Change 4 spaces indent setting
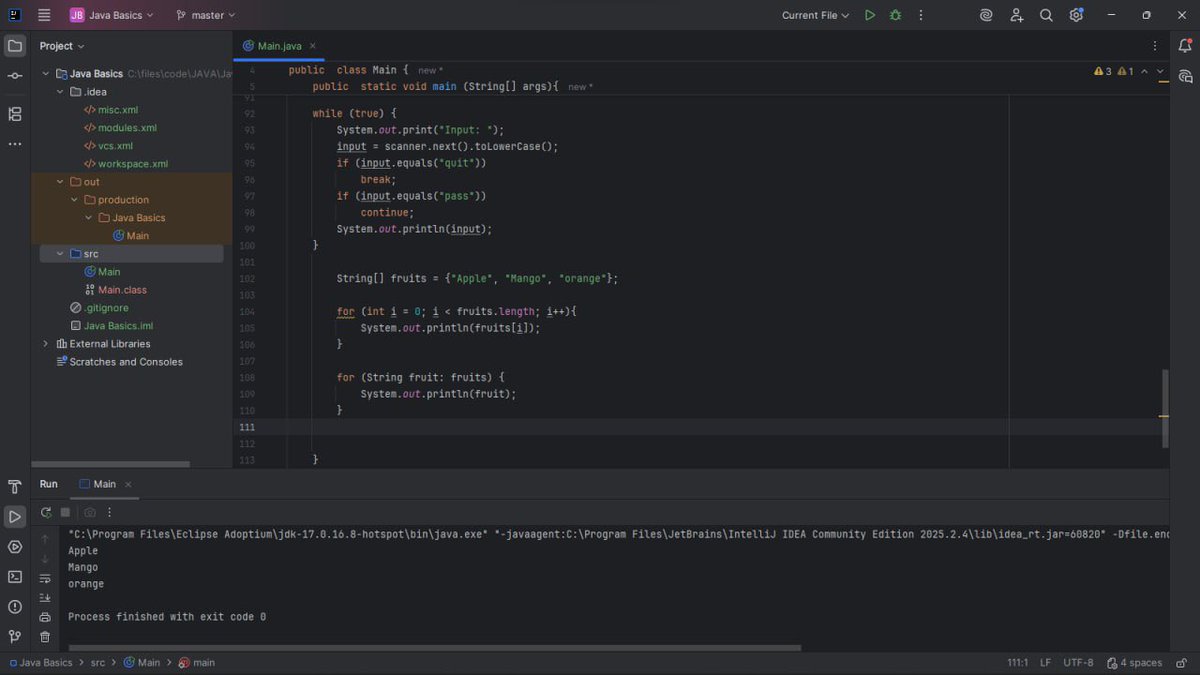 click(1134, 663)
